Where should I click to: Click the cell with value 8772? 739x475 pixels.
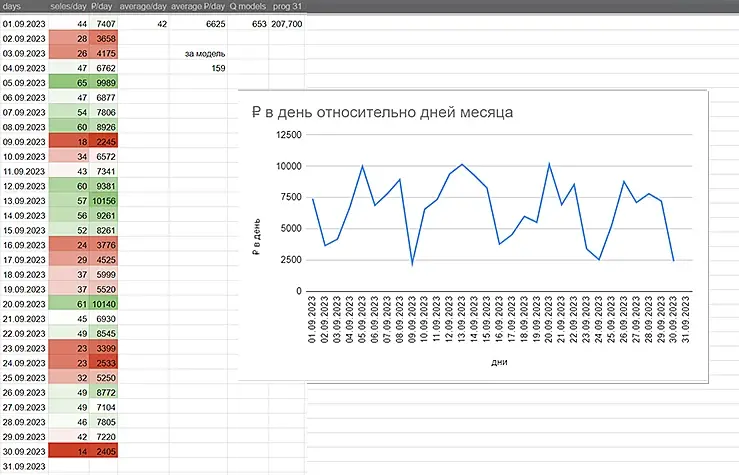(x=104, y=393)
